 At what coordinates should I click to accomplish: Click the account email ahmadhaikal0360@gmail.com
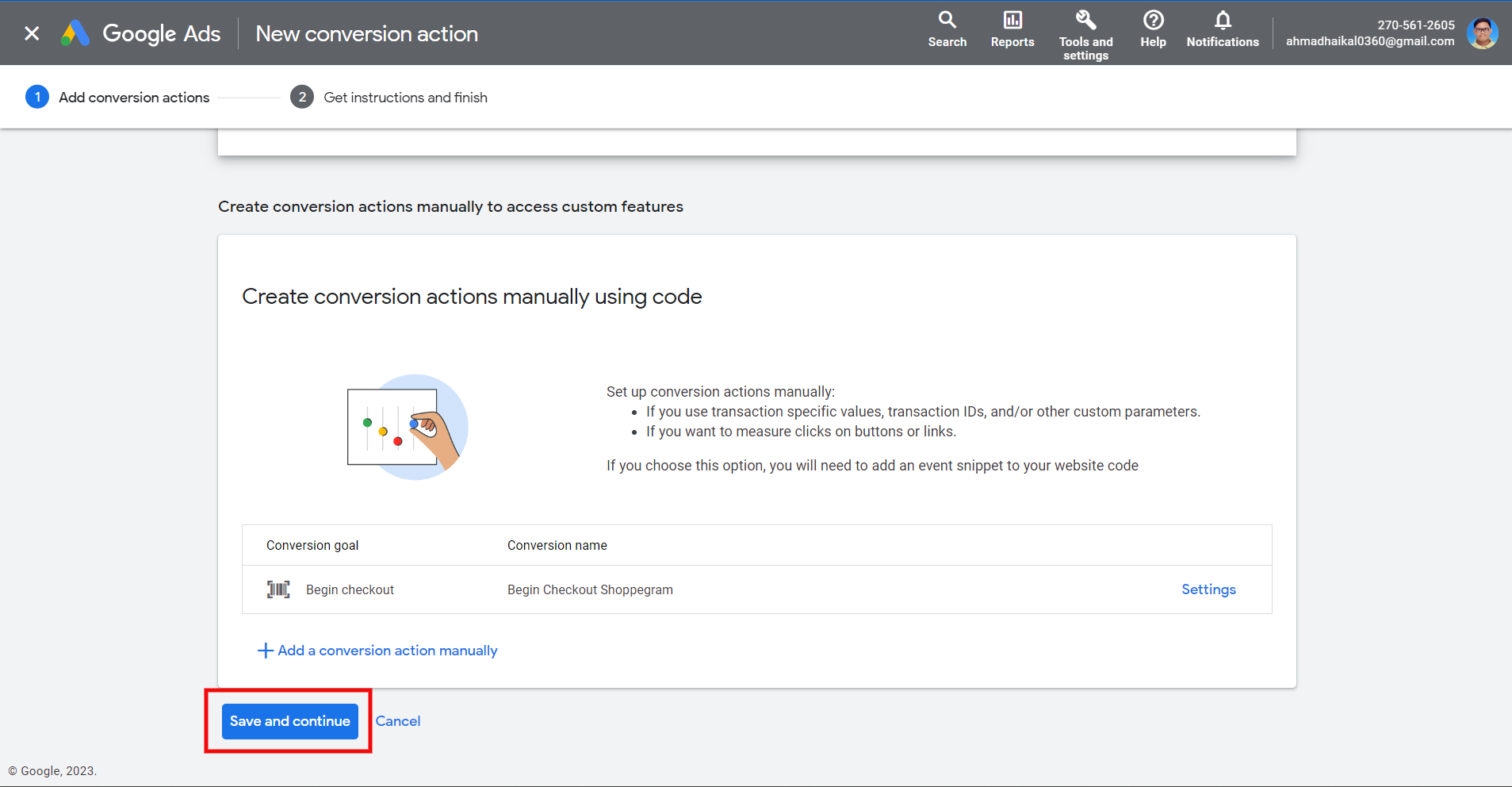pyautogui.click(x=1370, y=41)
